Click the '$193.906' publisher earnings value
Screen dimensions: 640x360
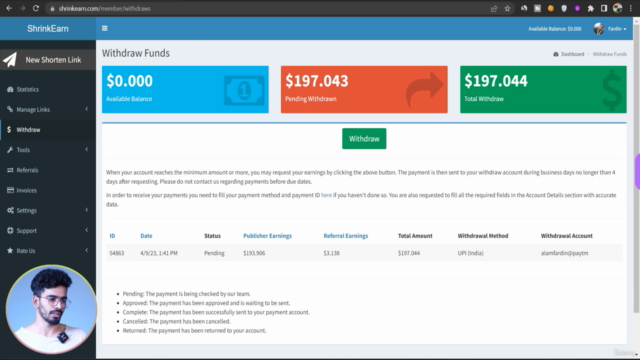coord(254,253)
